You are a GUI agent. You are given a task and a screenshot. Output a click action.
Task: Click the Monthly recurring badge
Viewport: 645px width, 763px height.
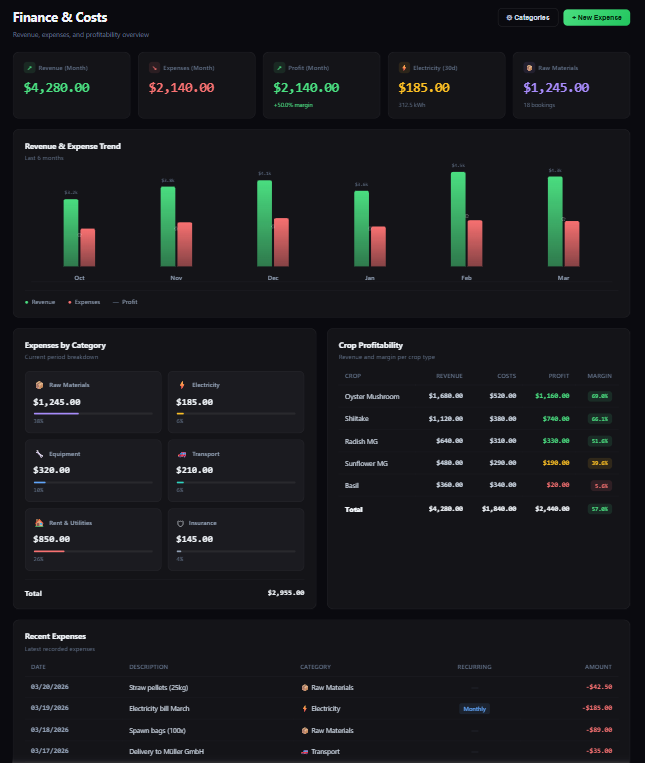point(474,709)
